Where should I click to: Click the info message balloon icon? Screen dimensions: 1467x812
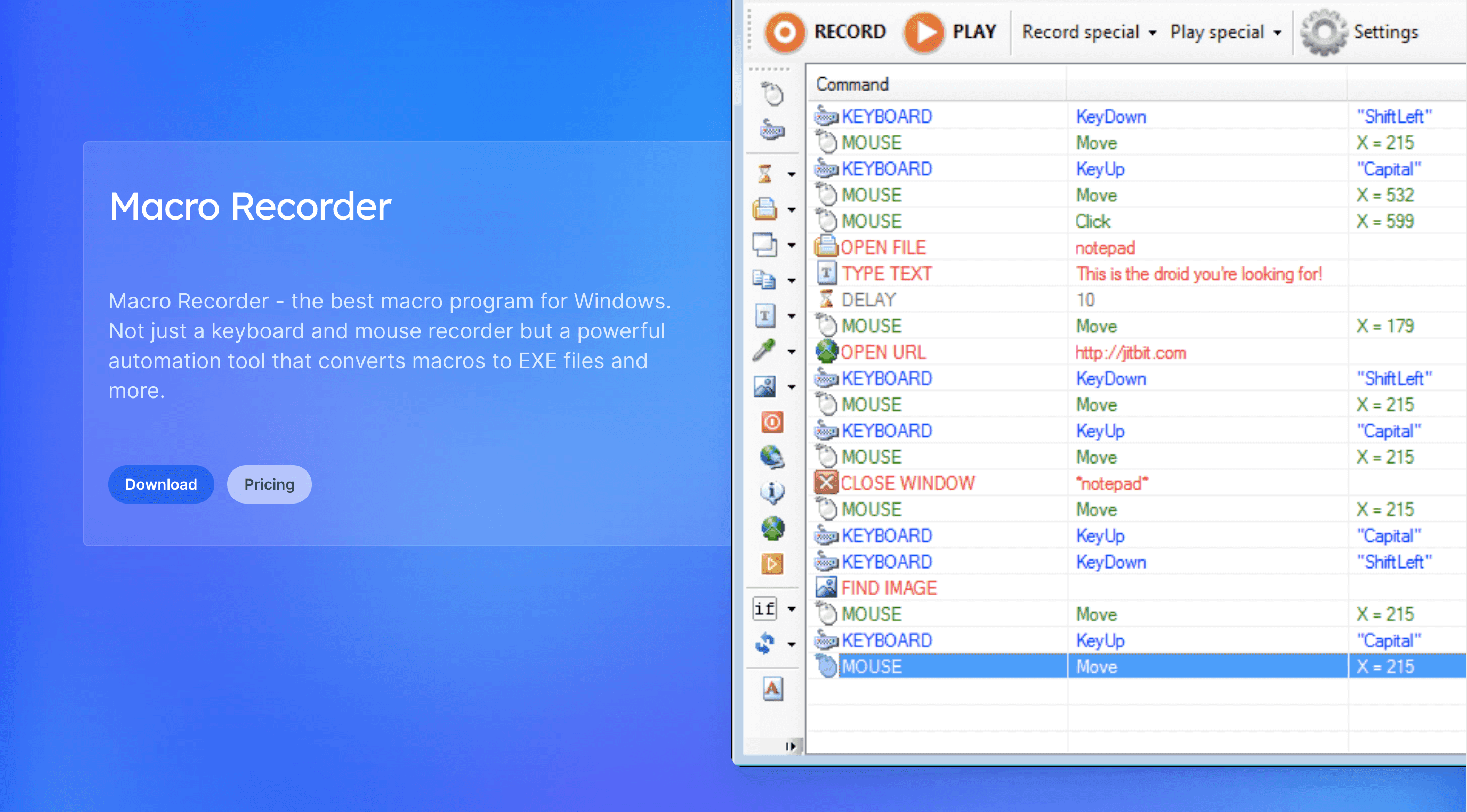(x=772, y=492)
